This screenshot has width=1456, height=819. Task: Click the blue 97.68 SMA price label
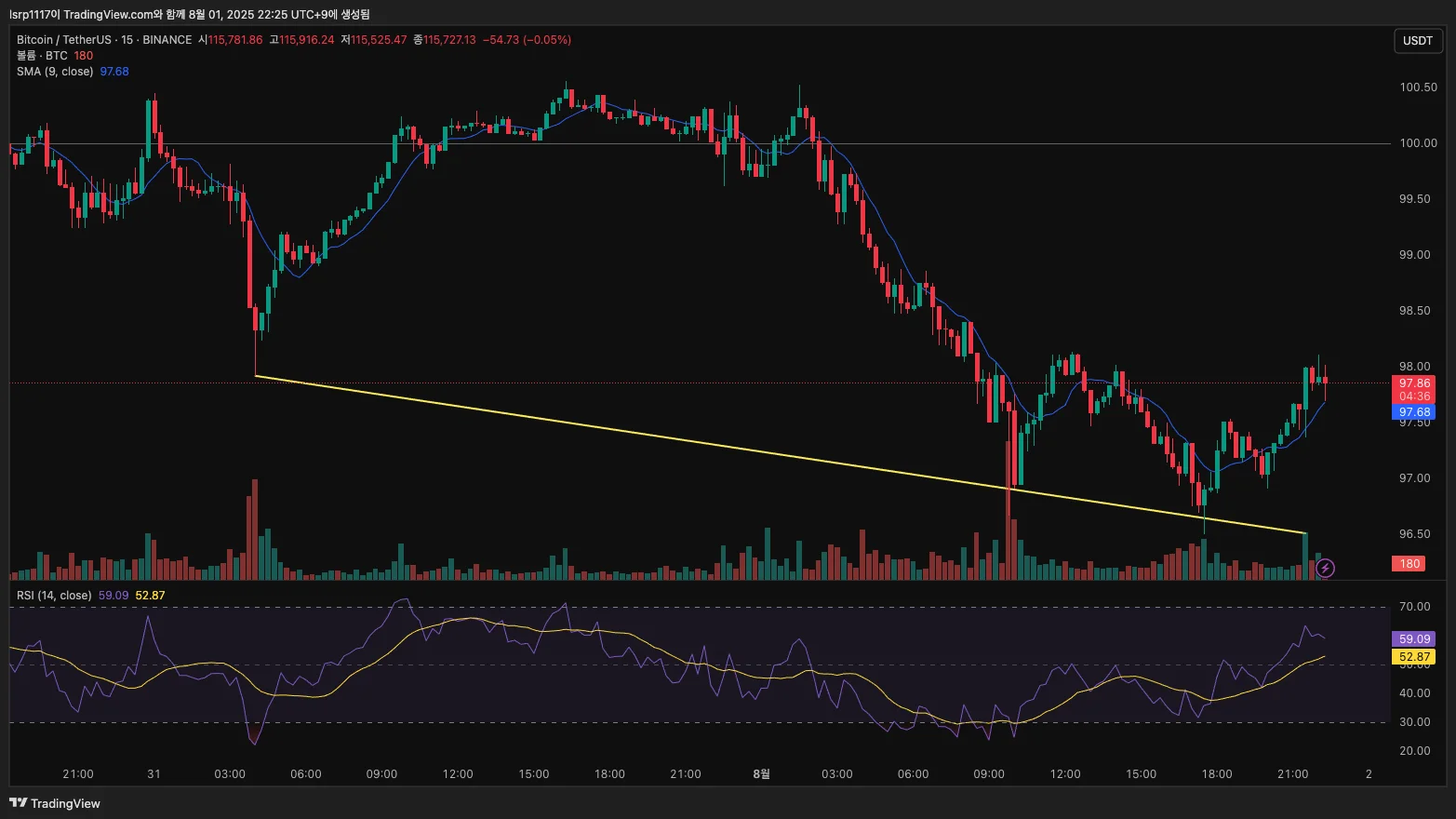click(x=1413, y=412)
